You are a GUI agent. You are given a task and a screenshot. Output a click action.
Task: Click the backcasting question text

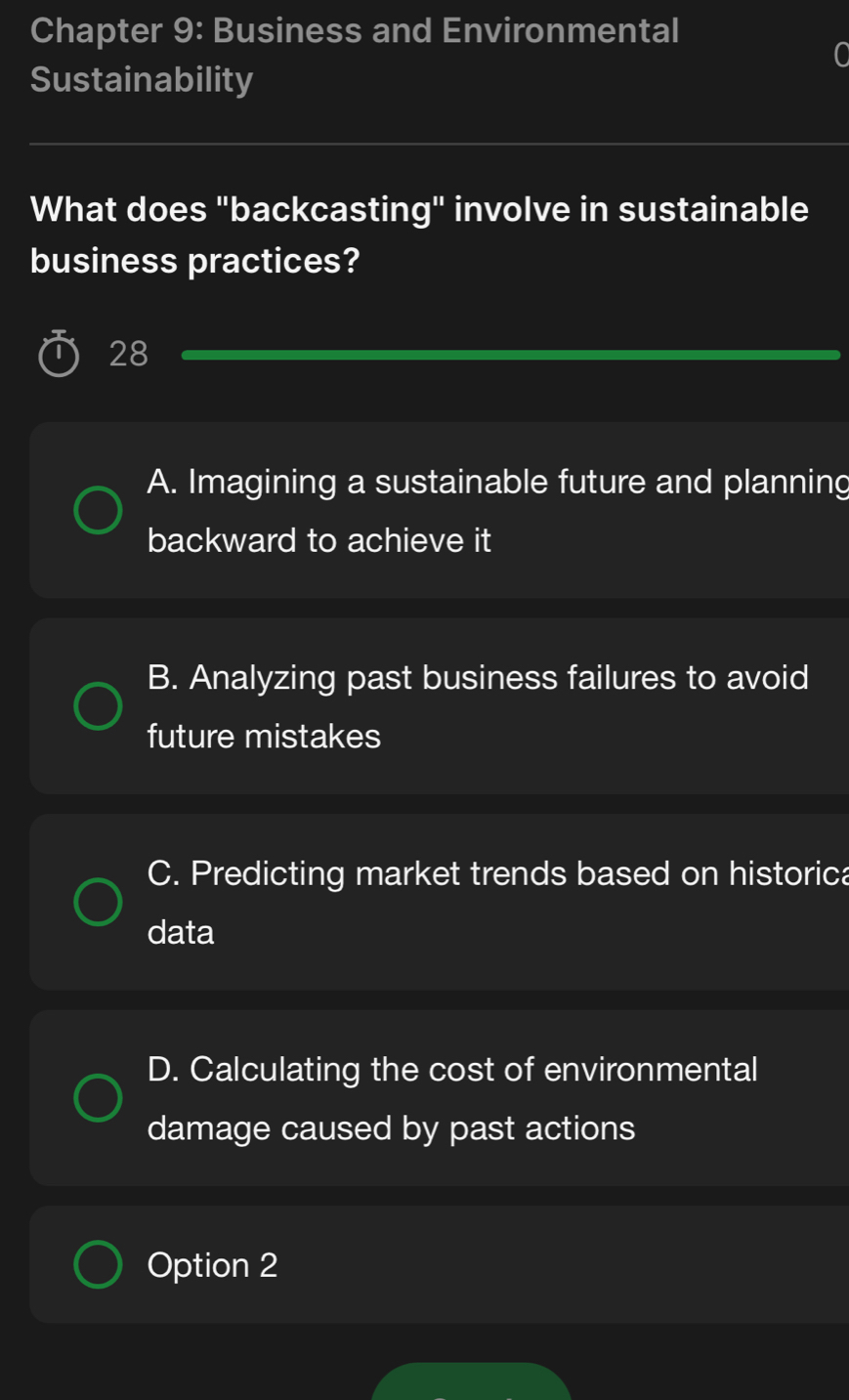click(x=419, y=234)
